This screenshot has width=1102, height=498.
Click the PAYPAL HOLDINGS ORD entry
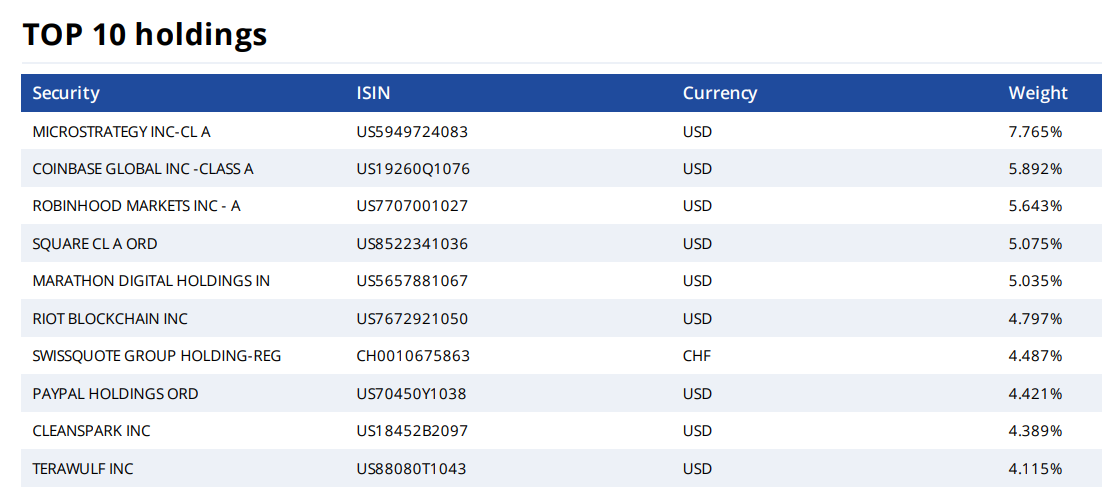pyautogui.click(x=115, y=394)
